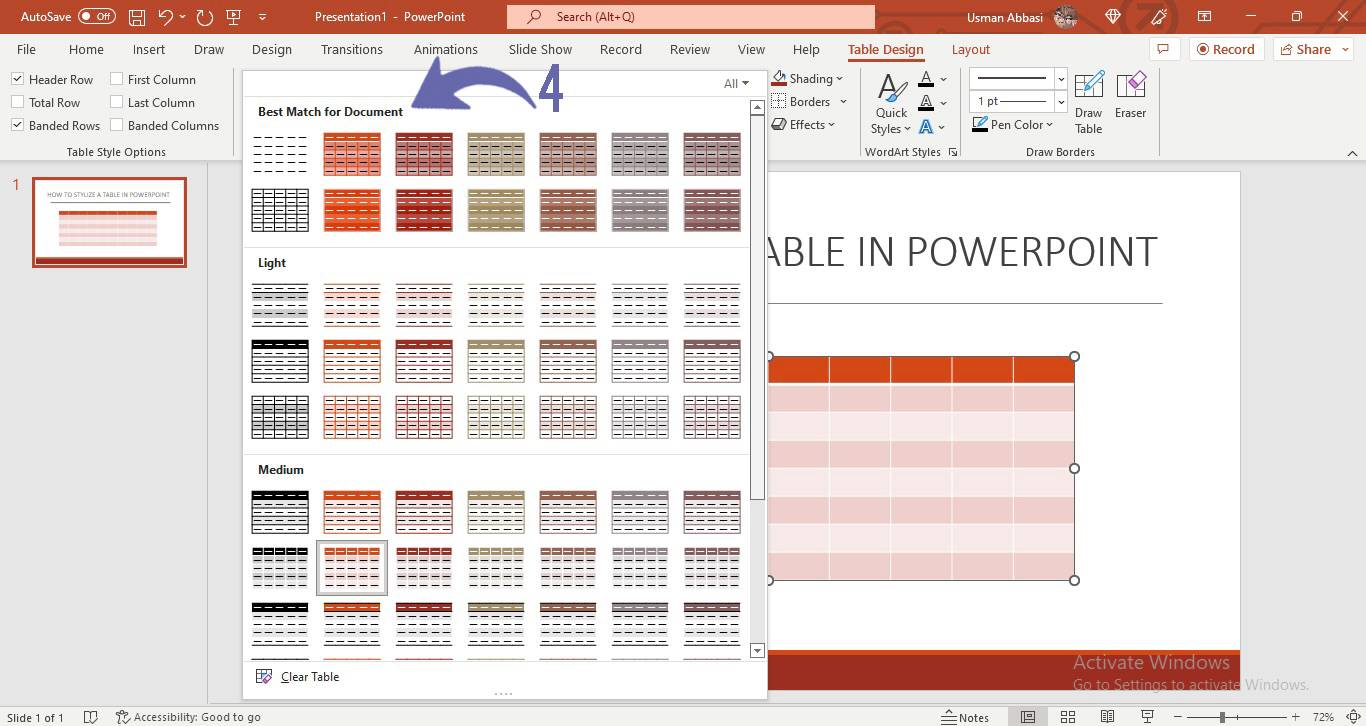The image size is (1366, 726).
Task: Check the Banded Columns option
Action: [117, 125]
